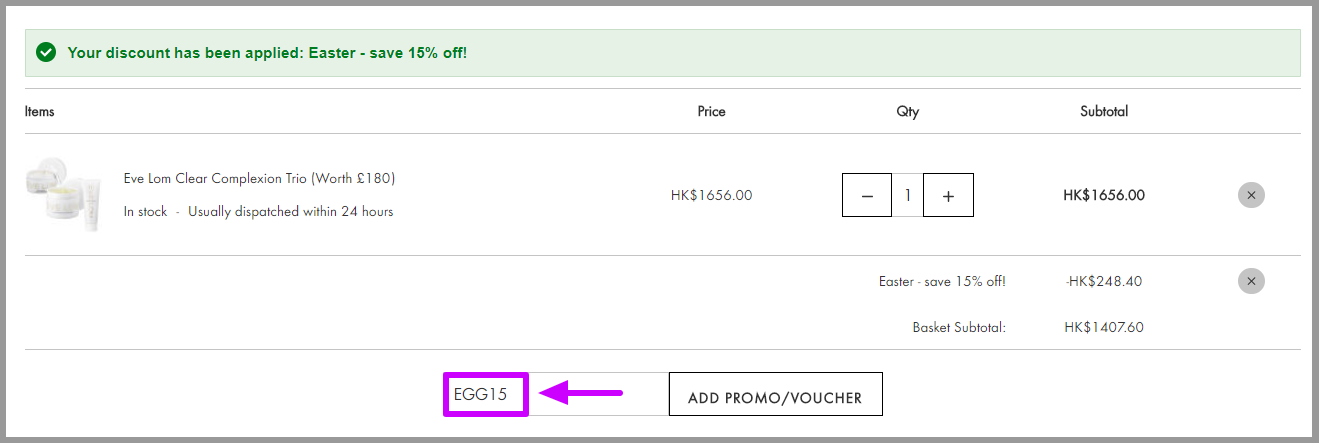Click the ADD PROMO/VOUCHER button
This screenshot has height=443, width=1319.
[775, 394]
